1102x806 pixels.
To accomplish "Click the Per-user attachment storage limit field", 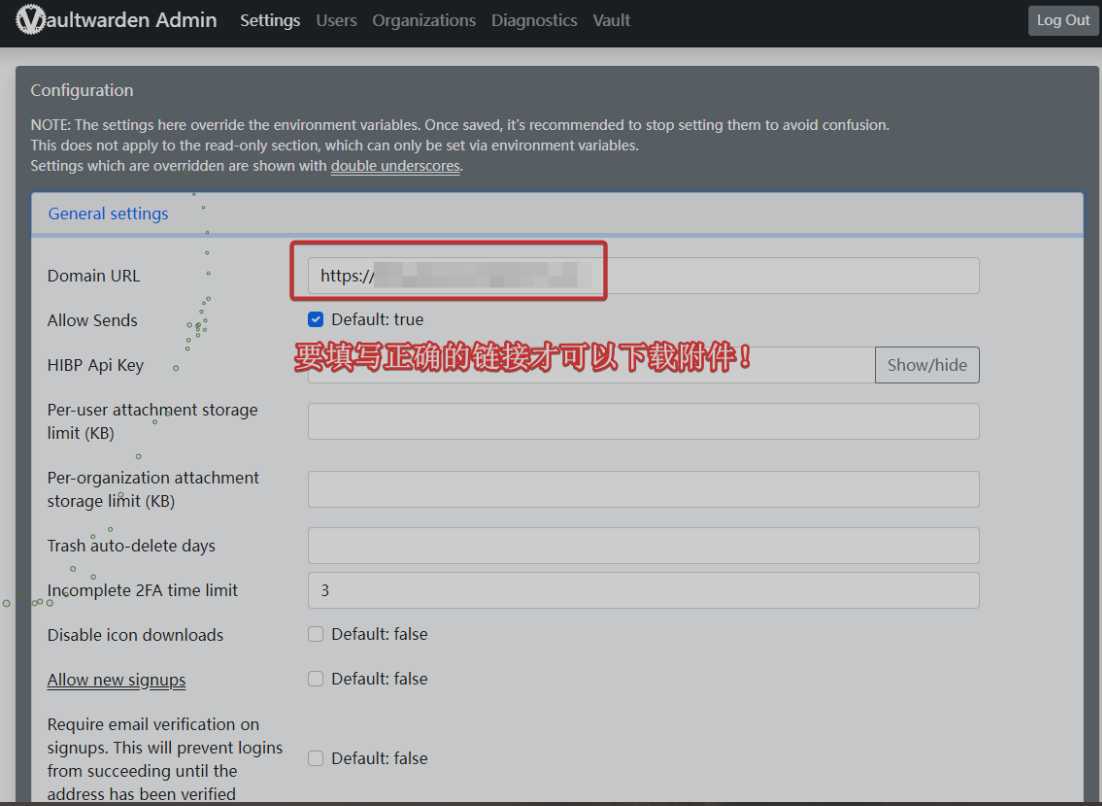I will (x=643, y=421).
